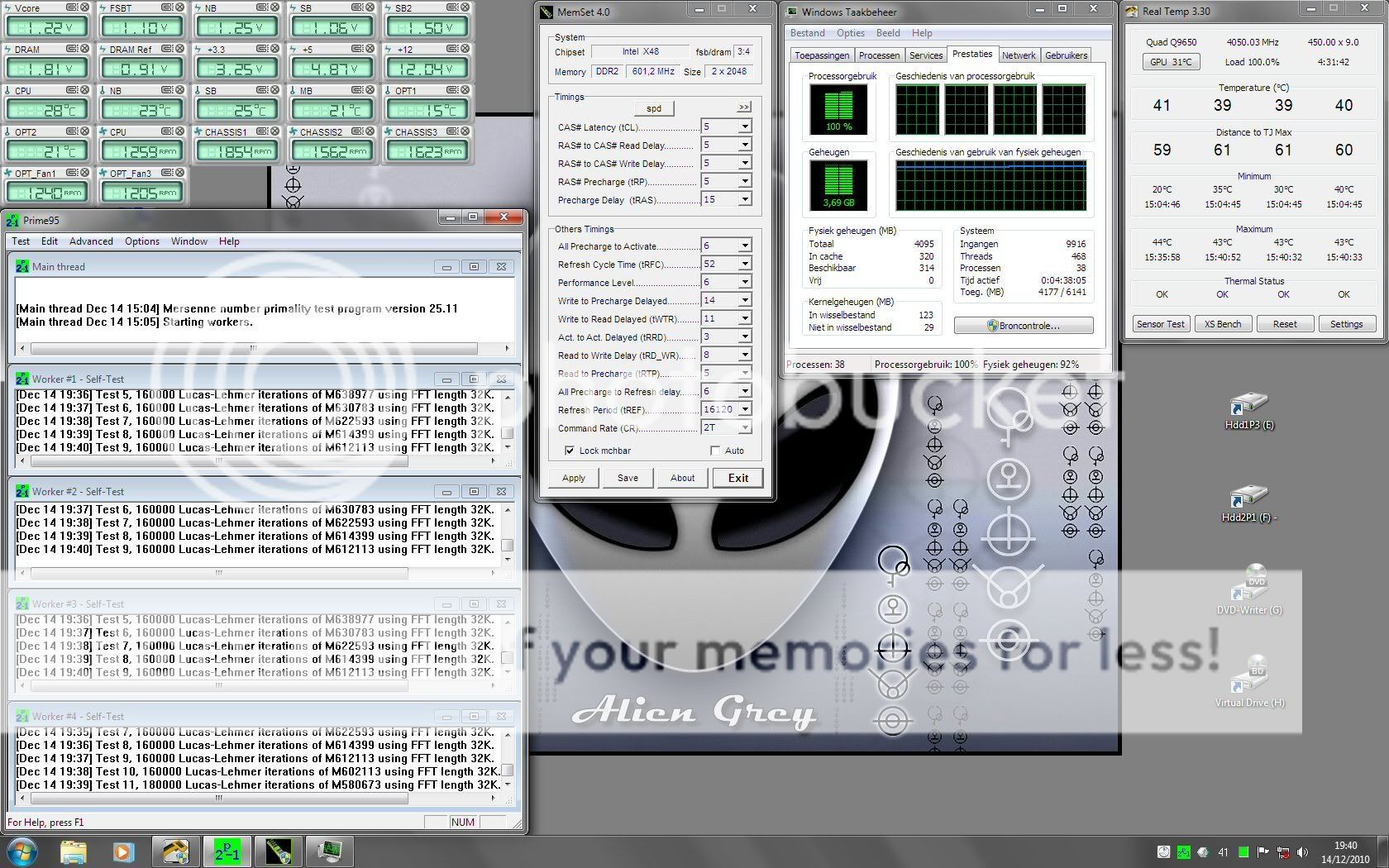This screenshot has width=1389, height=868.
Task: Click the Action Center flag tray icon
Action: pyautogui.click(x=1263, y=852)
